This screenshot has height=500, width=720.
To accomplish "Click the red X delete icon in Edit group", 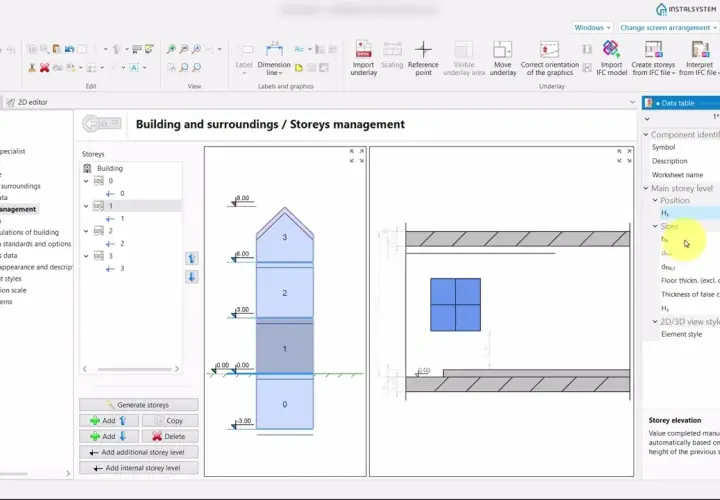I will tap(45, 67).
